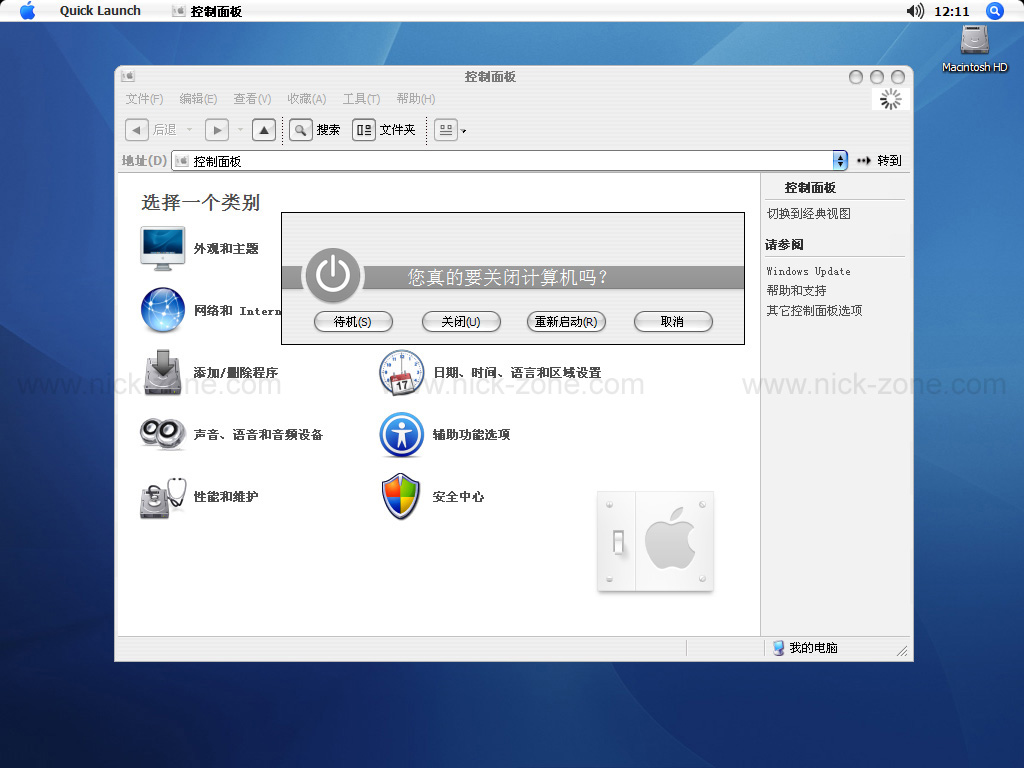The height and width of the screenshot is (768, 1024).
Task: Click the 重新启动(R) restart button
Action: [x=566, y=321]
